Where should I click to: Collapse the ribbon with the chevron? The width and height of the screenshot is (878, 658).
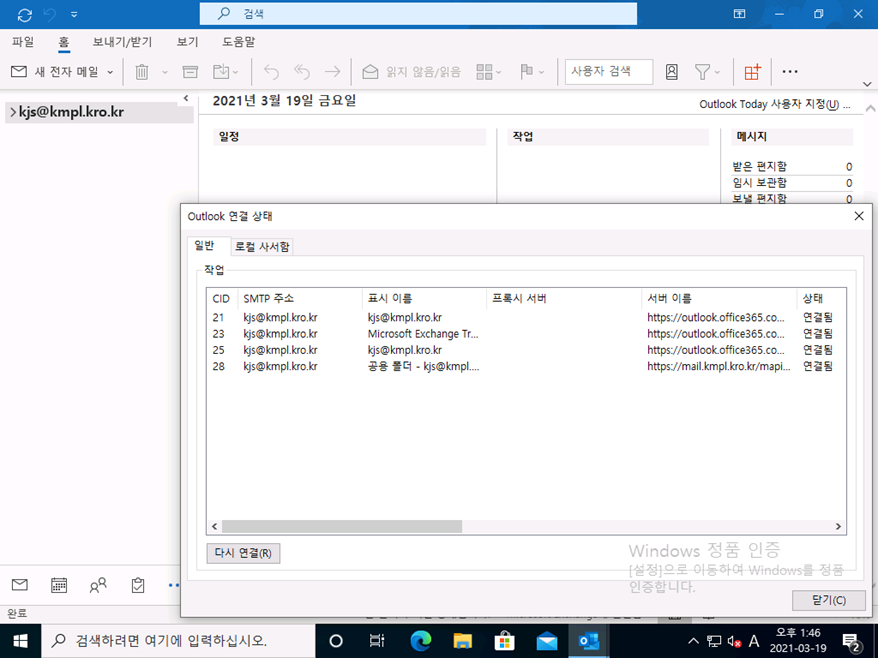tap(867, 84)
